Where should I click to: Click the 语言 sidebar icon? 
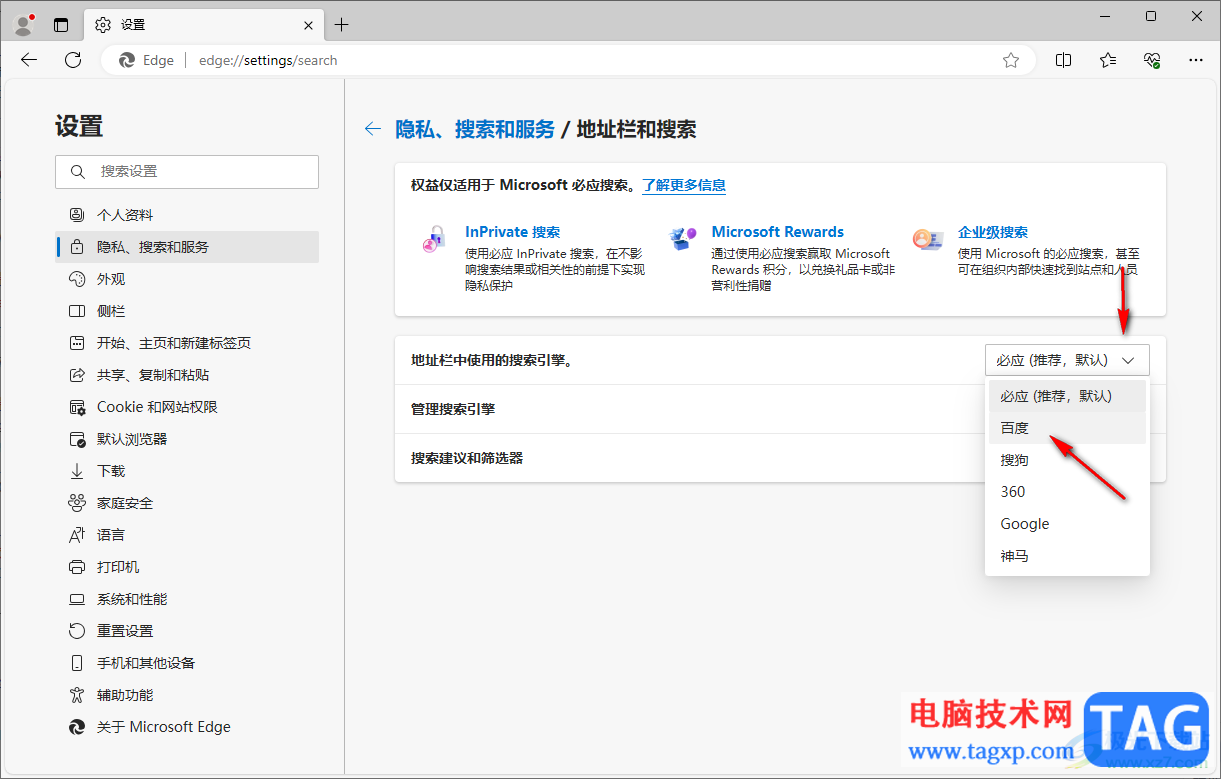[77, 535]
